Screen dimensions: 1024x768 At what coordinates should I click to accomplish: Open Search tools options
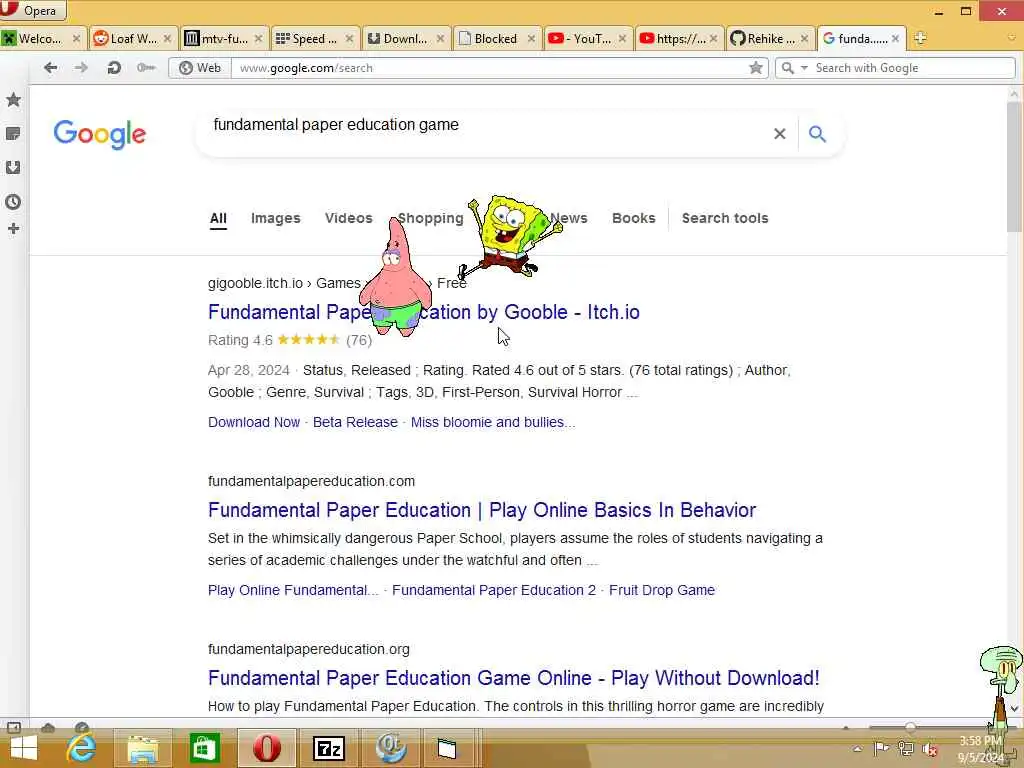pos(725,218)
